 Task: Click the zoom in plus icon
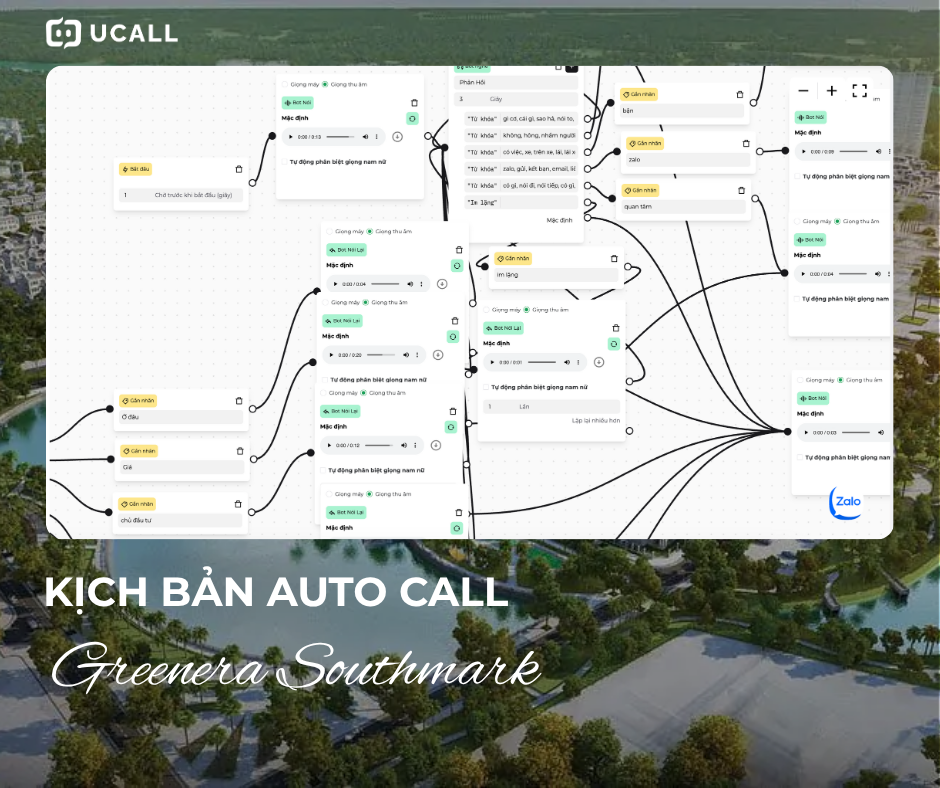click(831, 91)
